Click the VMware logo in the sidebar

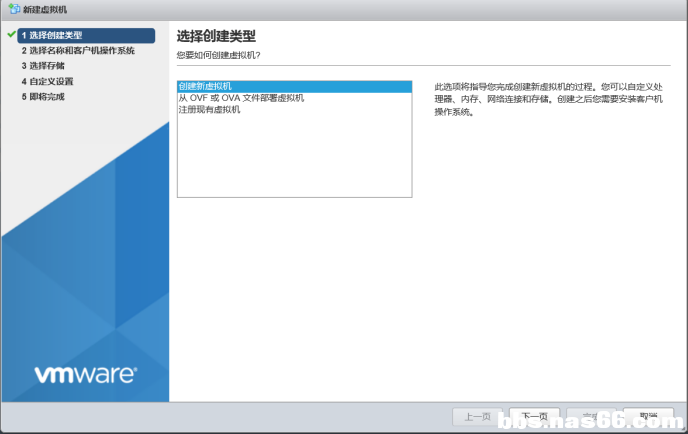(85, 375)
